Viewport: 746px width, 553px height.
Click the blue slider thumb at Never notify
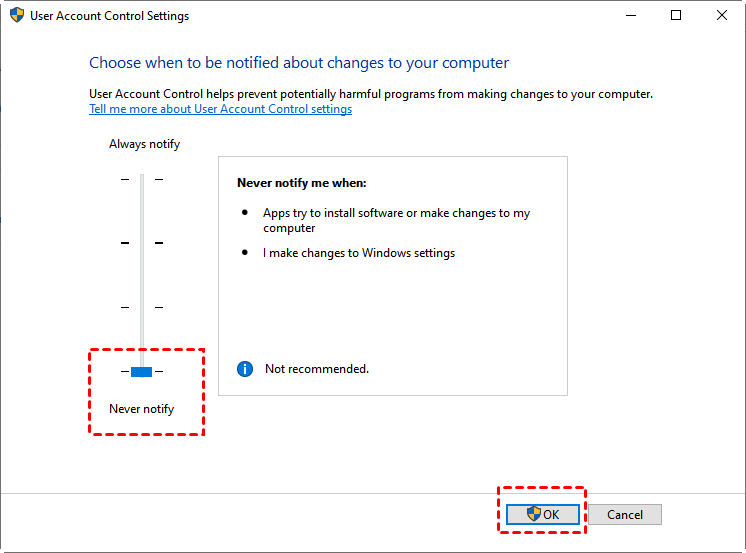point(142,372)
